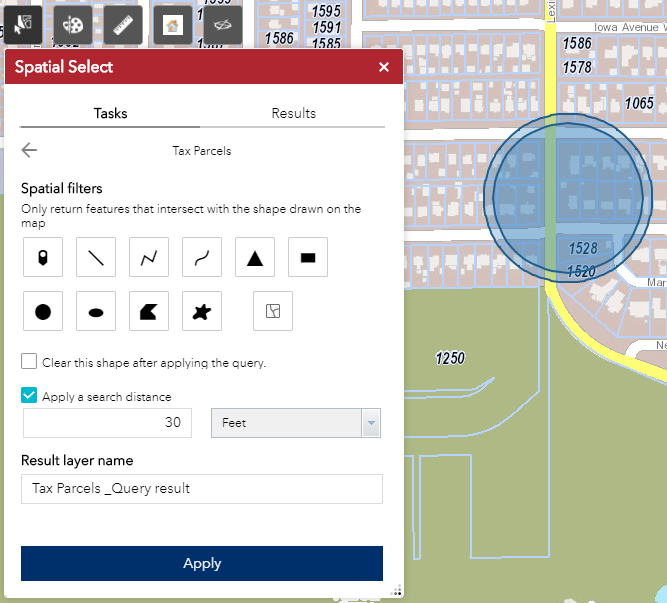Uncheck 'Apply a search distance'
Viewport: 667px width, 603px height.
(30, 396)
